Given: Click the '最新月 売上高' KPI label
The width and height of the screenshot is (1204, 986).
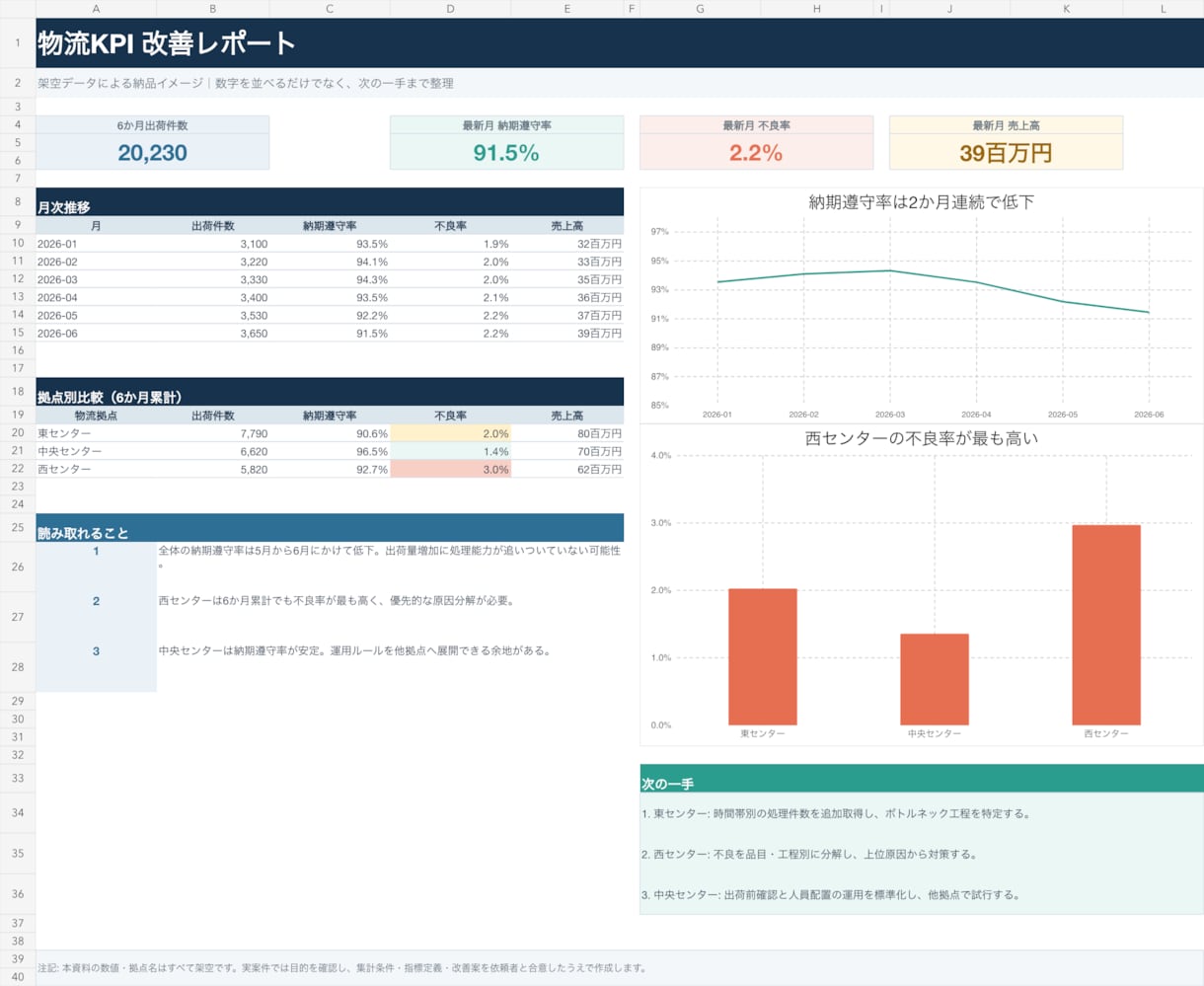Looking at the screenshot, I should pyautogui.click(x=1006, y=125).
